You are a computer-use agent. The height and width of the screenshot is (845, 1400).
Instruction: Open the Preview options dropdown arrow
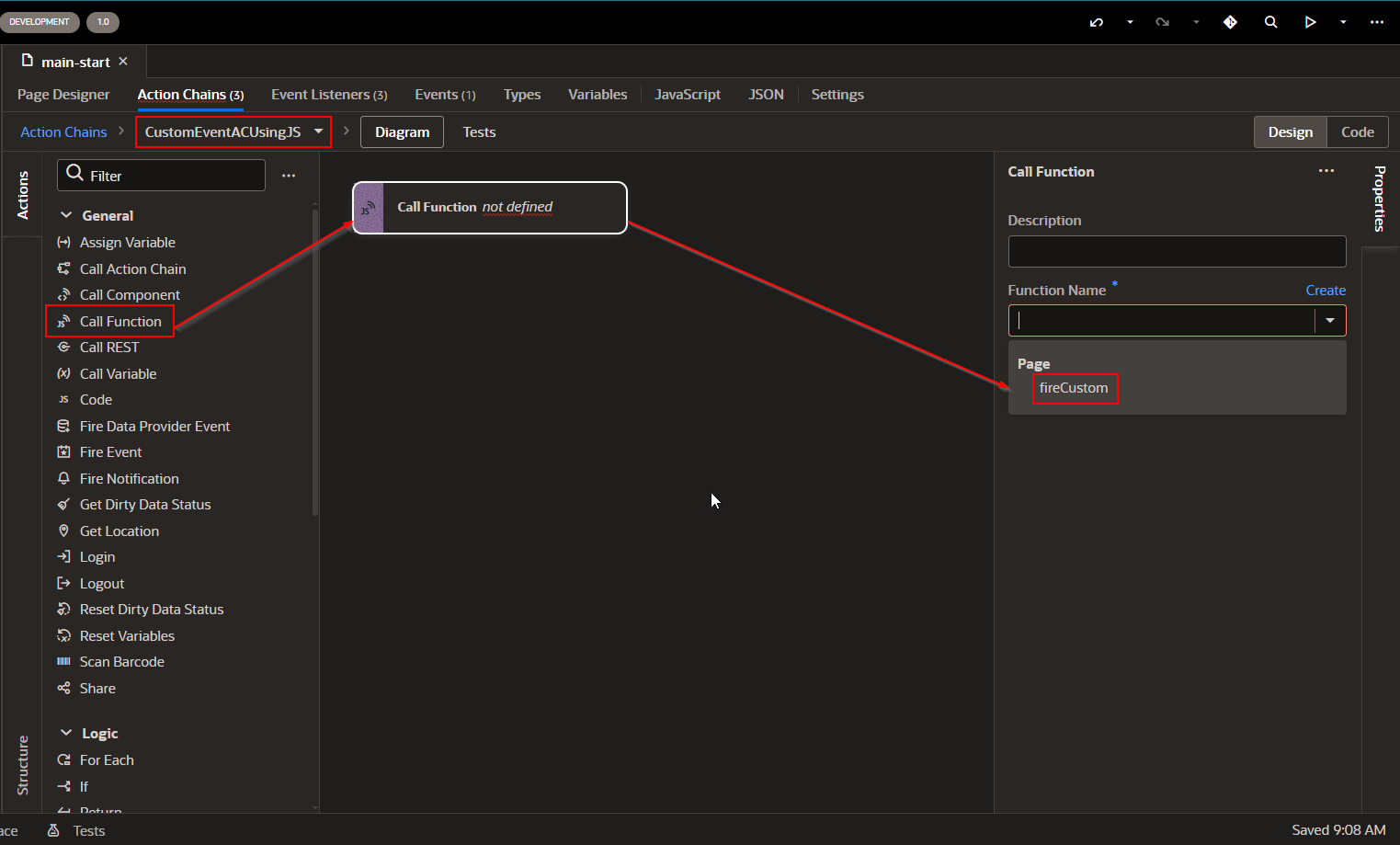tap(1343, 22)
